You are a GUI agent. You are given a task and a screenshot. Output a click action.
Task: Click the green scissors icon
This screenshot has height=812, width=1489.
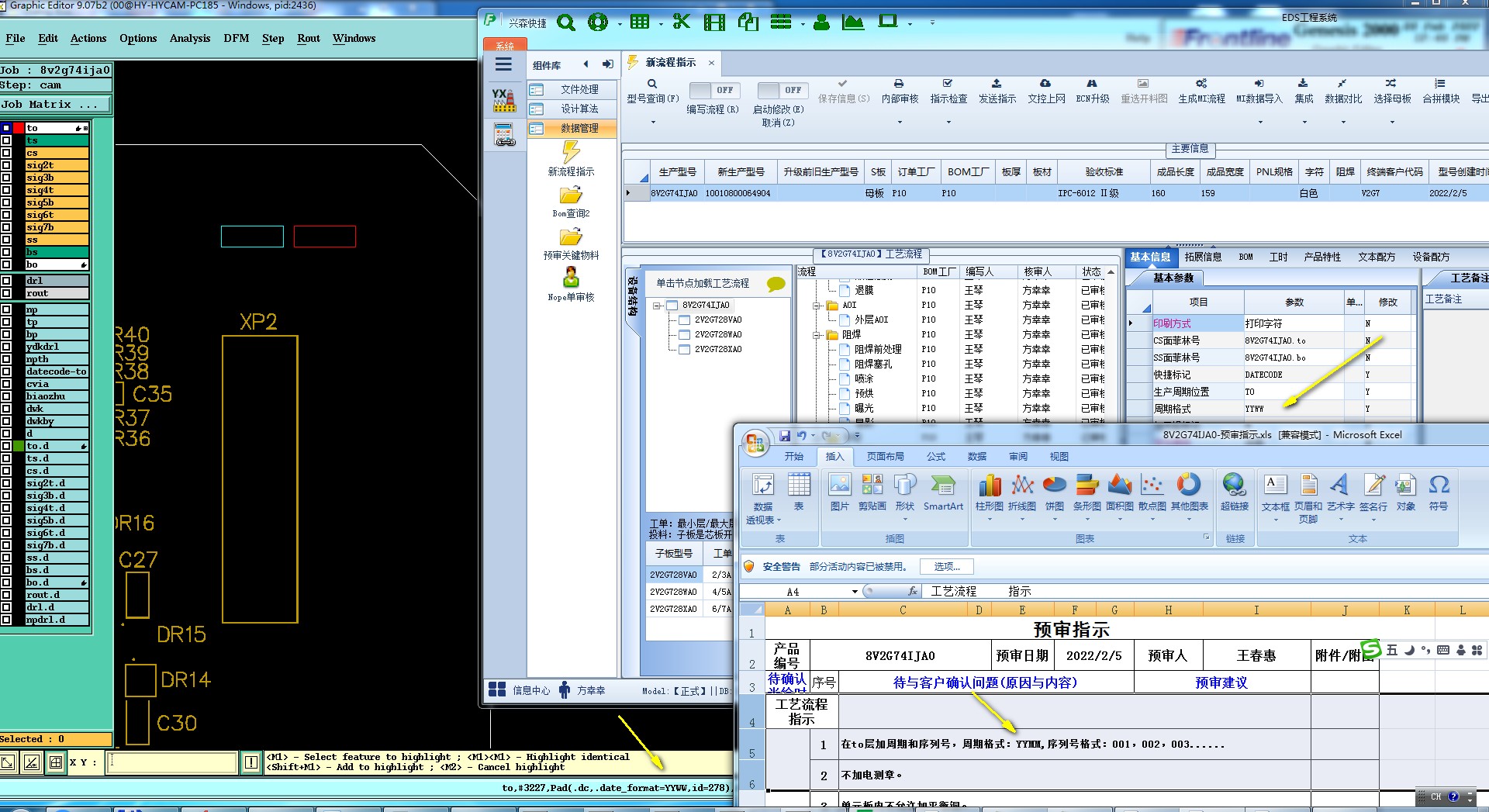[x=682, y=22]
